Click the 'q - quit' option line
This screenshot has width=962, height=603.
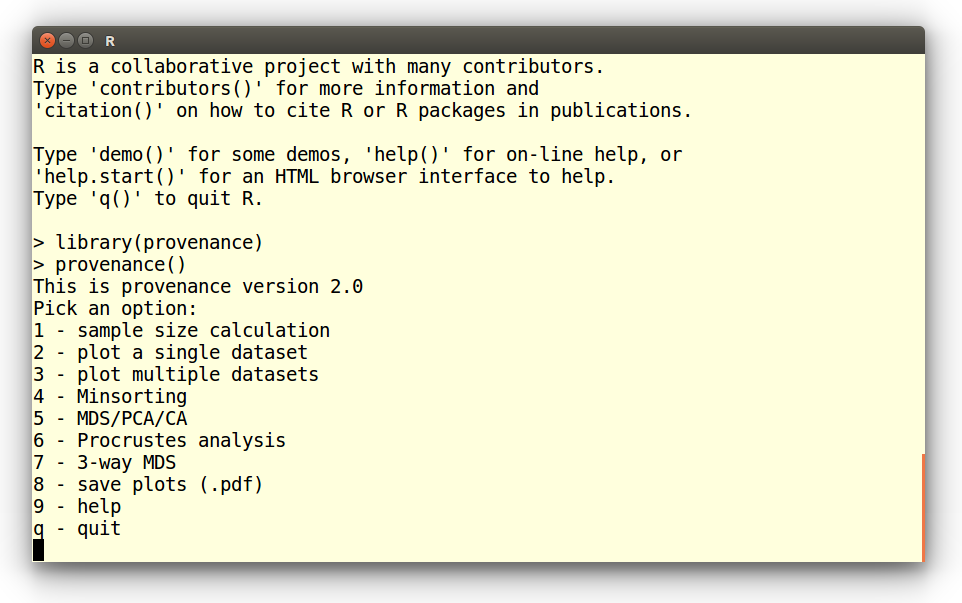[x=77, y=528]
